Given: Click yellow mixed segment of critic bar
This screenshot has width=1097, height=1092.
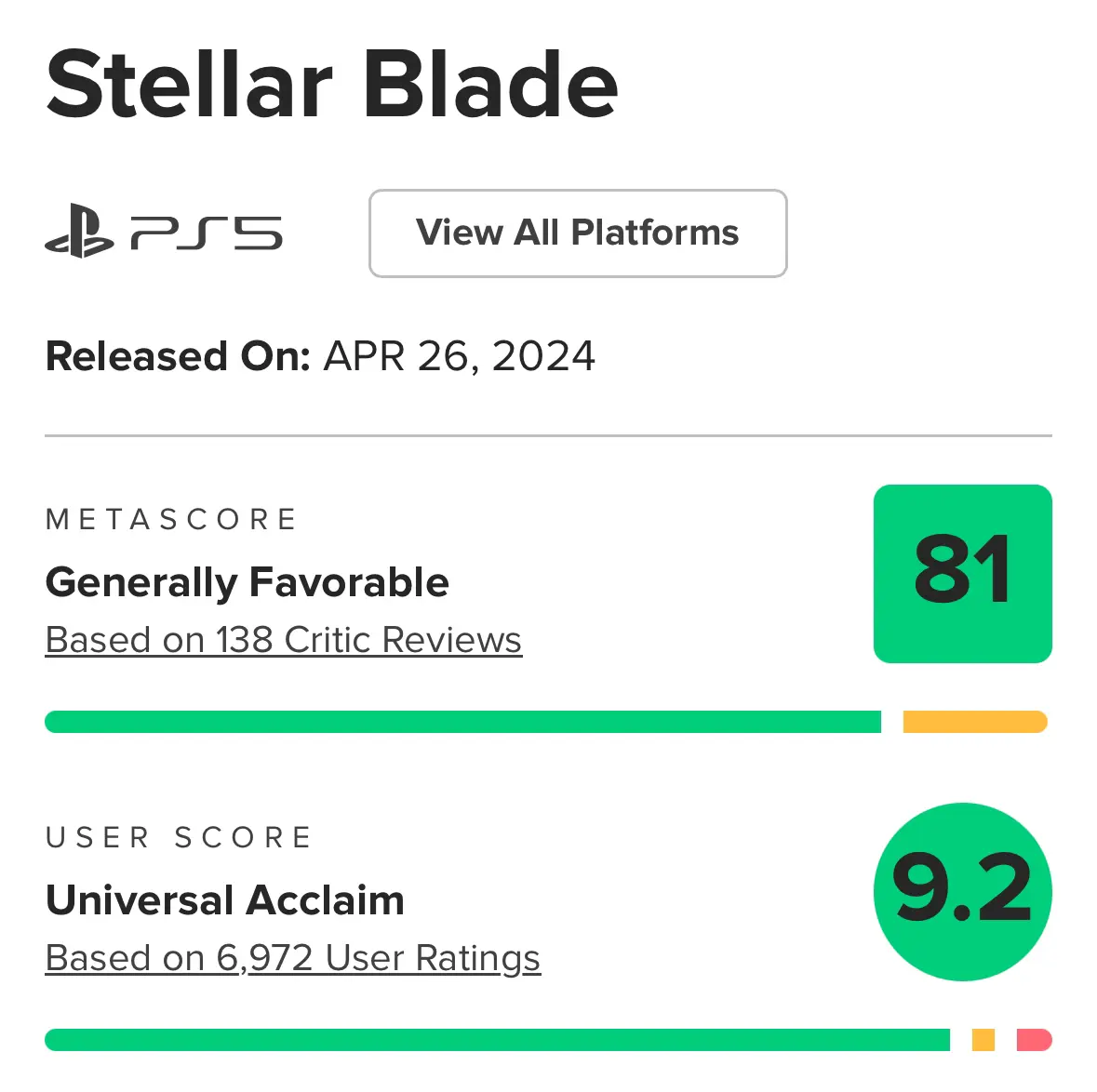Looking at the screenshot, I should coord(975,721).
